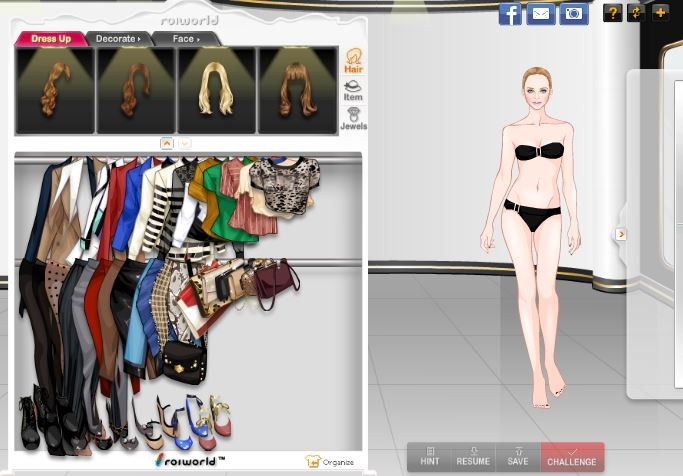Select the Item hat category icon
The width and height of the screenshot is (683, 476).
coord(353,91)
